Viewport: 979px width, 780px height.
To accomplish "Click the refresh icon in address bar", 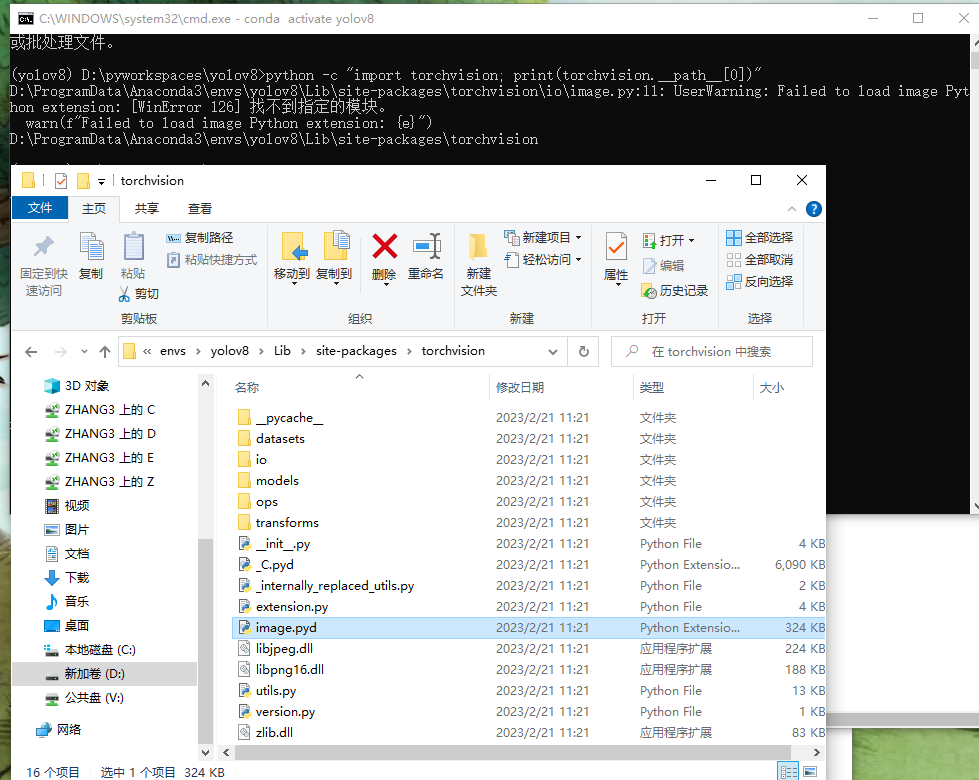I will 583,351.
